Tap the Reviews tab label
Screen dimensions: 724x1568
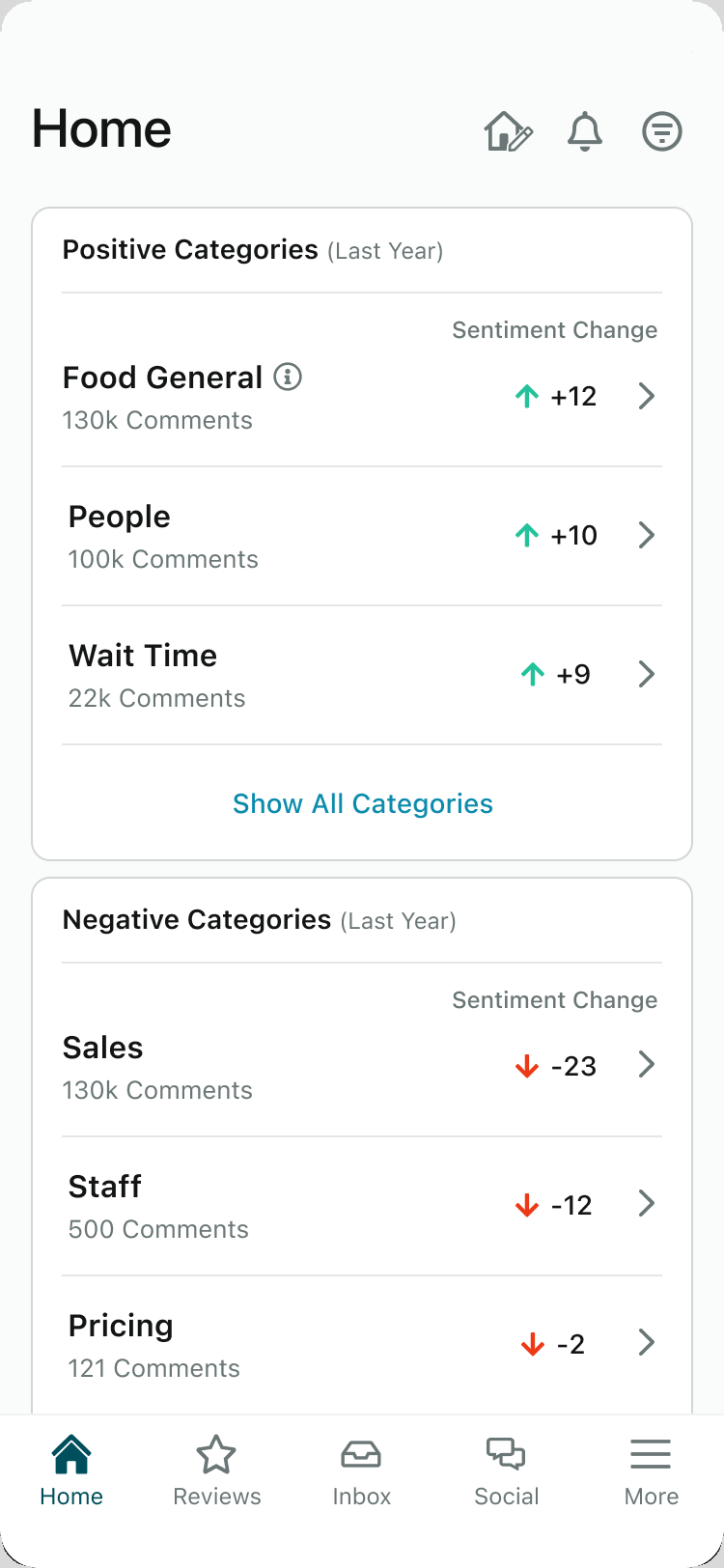tap(216, 1497)
